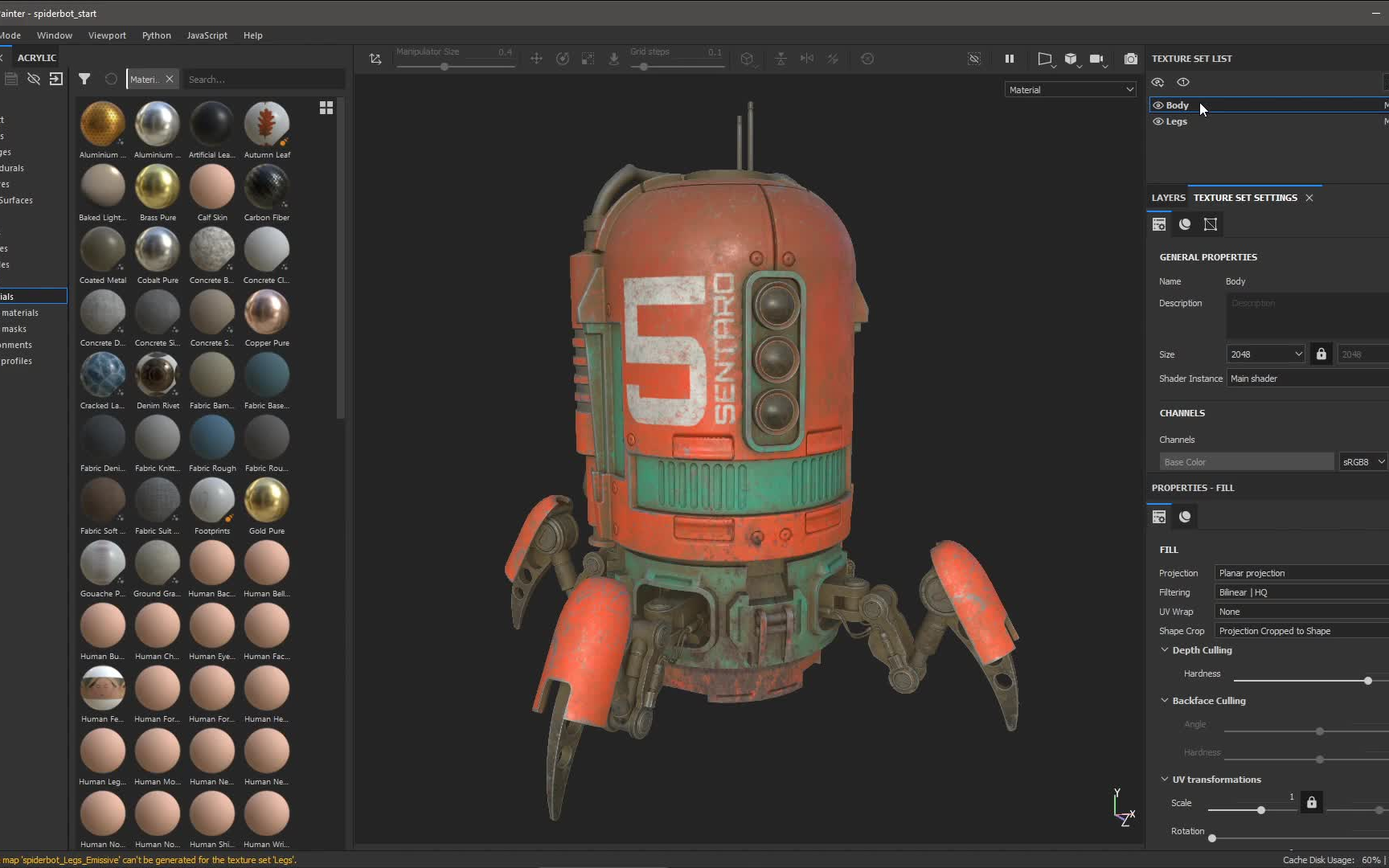Hide the Body texture set
The image size is (1389, 868).
tap(1157, 105)
